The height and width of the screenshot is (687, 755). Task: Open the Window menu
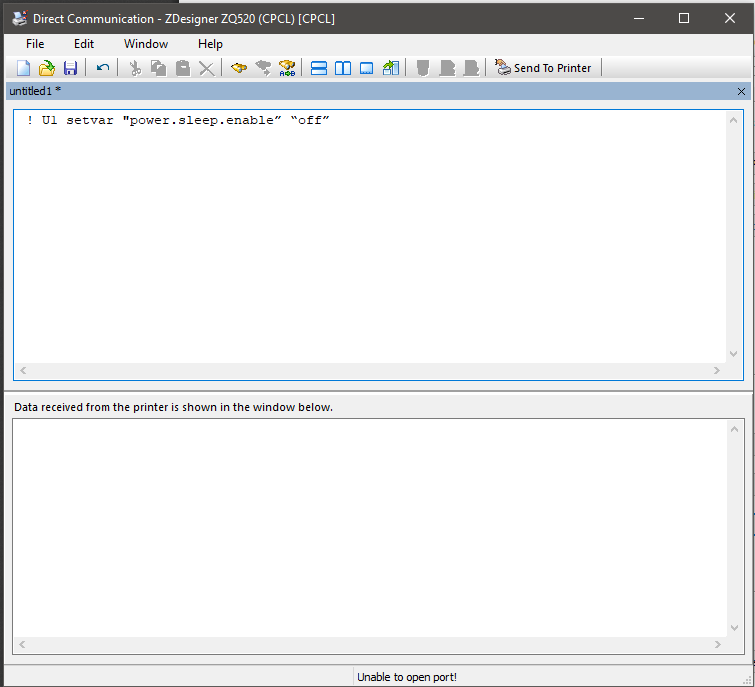point(146,44)
